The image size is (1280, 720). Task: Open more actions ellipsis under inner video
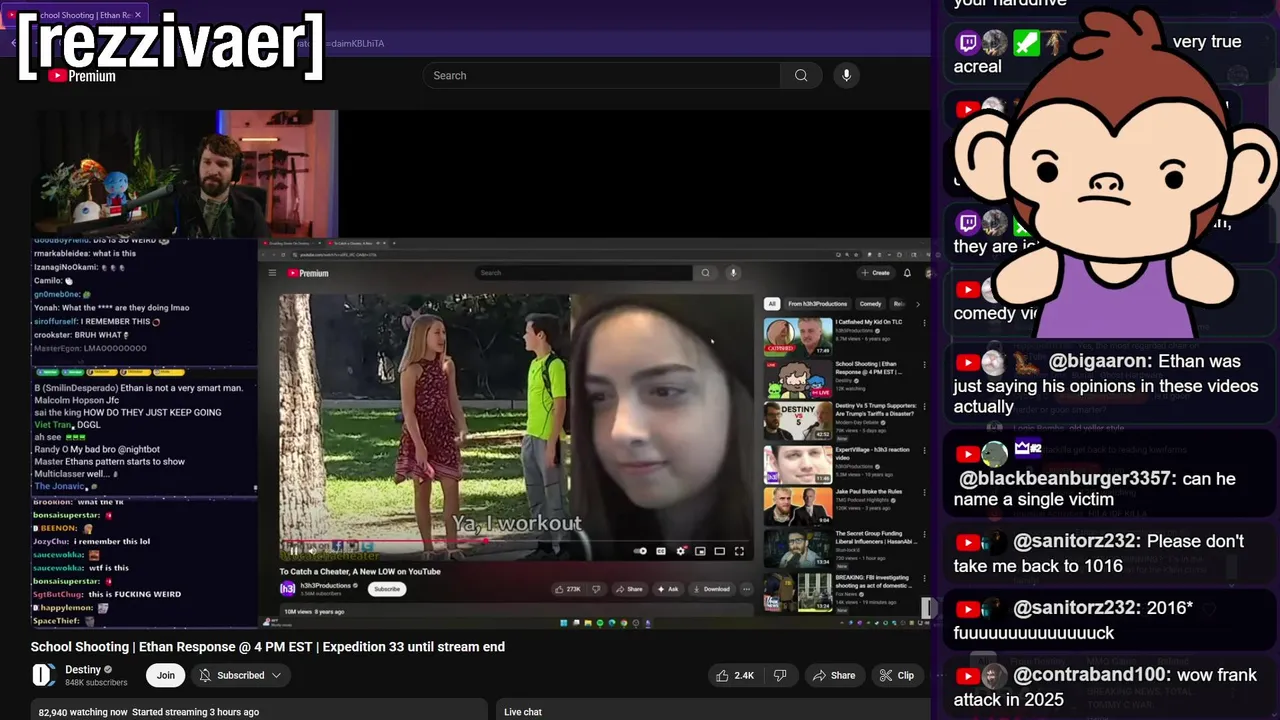click(x=746, y=589)
